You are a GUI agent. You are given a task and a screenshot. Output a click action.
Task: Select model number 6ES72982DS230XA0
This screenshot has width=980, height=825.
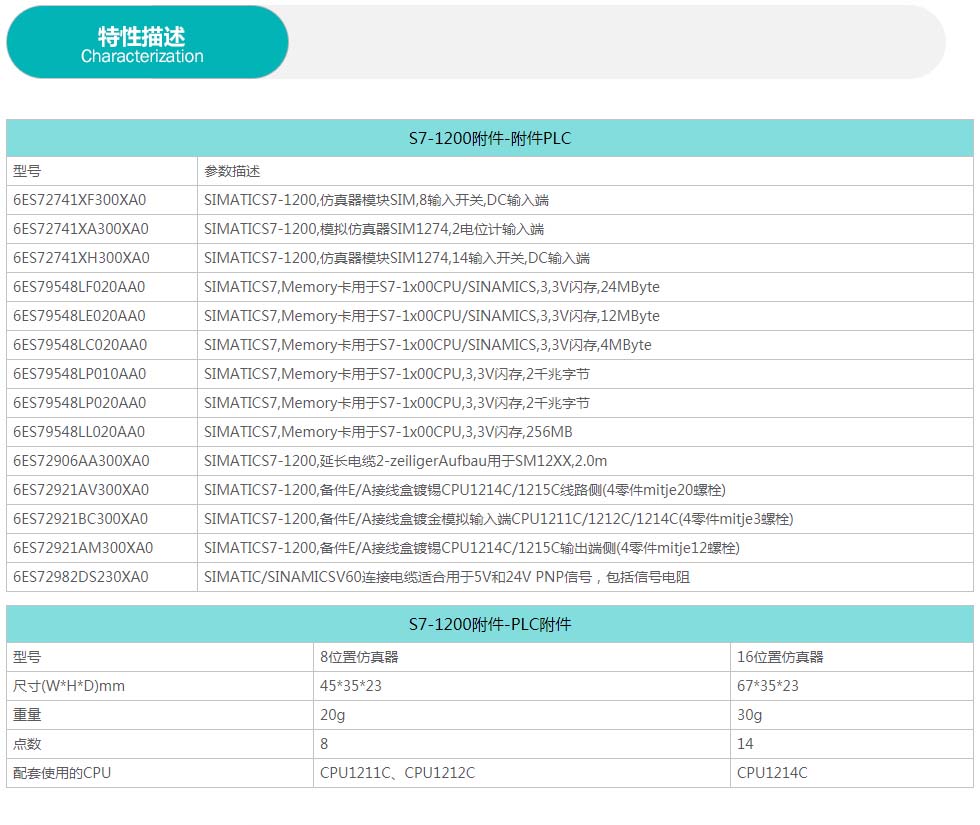tap(81, 577)
